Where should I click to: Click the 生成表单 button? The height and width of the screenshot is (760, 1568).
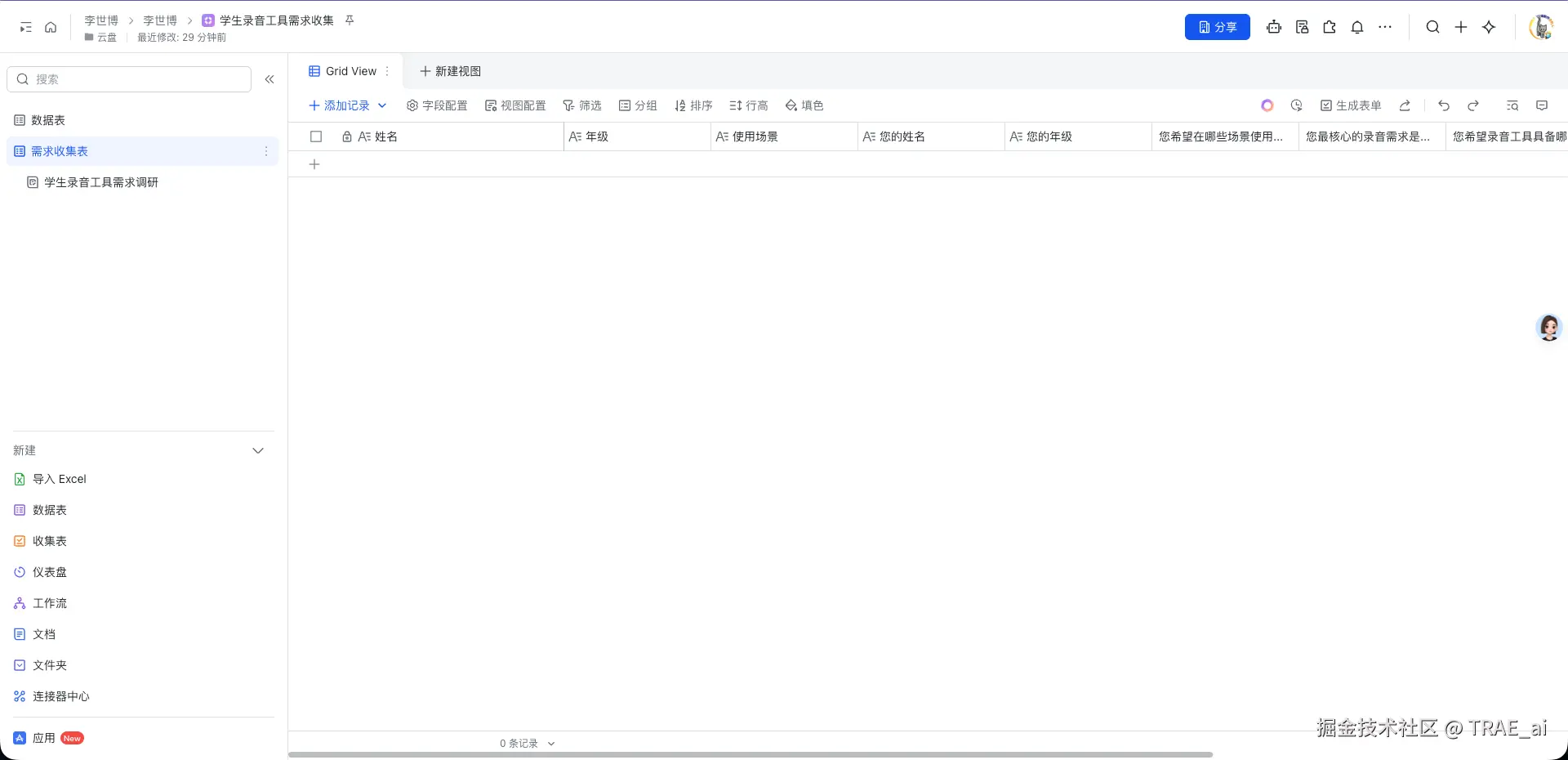coord(1351,105)
